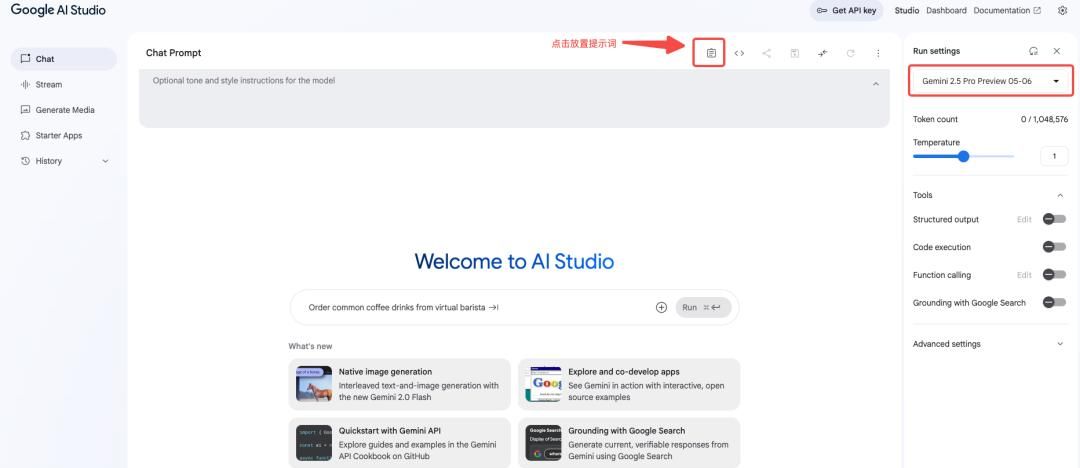The width and height of the screenshot is (1080, 468).
Task: Open Quickstart with Gemini API card
Action: coord(399,442)
